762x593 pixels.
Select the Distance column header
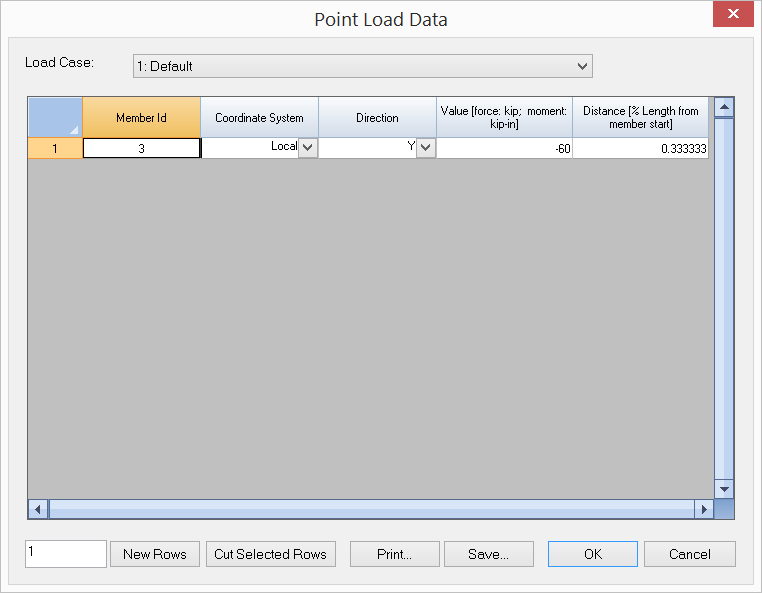[640, 117]
